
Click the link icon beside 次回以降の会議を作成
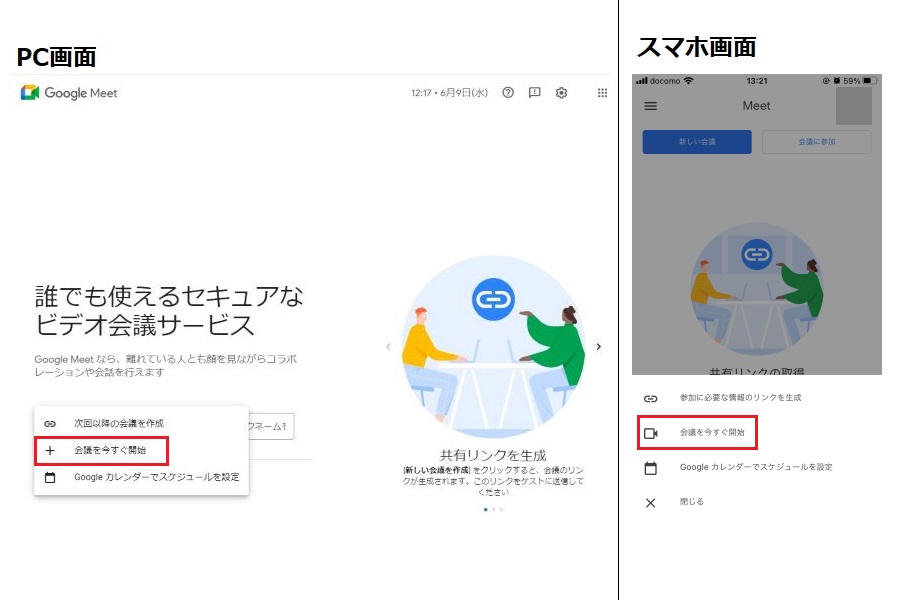pos(50,424)
